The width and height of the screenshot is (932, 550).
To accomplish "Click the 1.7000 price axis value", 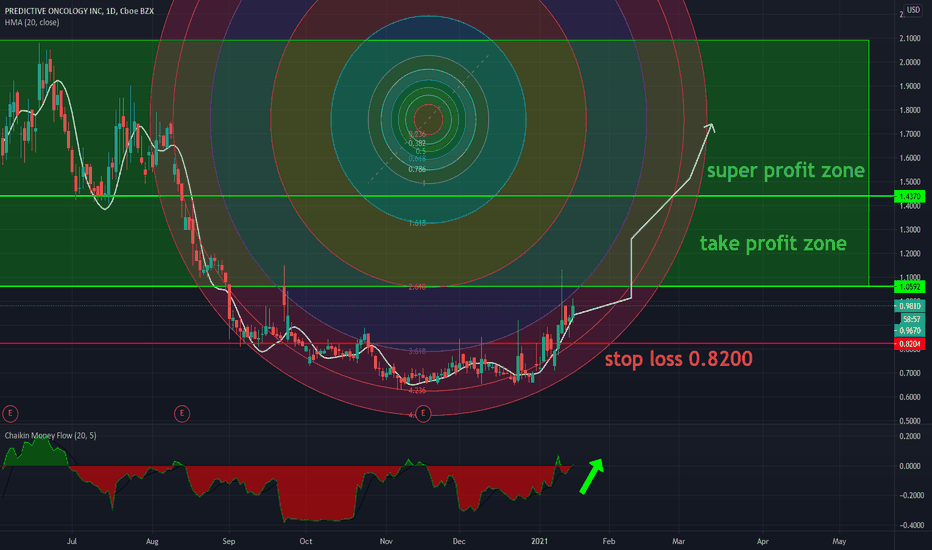I will (910, 134).
